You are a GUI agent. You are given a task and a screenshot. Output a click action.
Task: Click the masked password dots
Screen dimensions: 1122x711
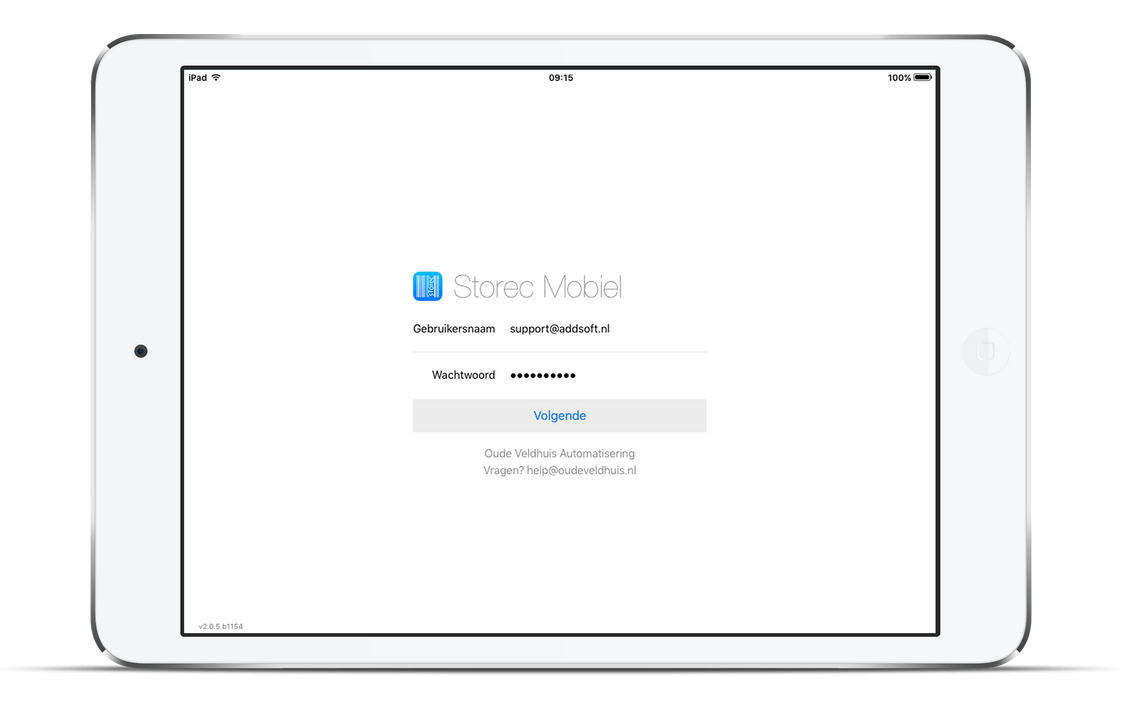click(542, 376)
